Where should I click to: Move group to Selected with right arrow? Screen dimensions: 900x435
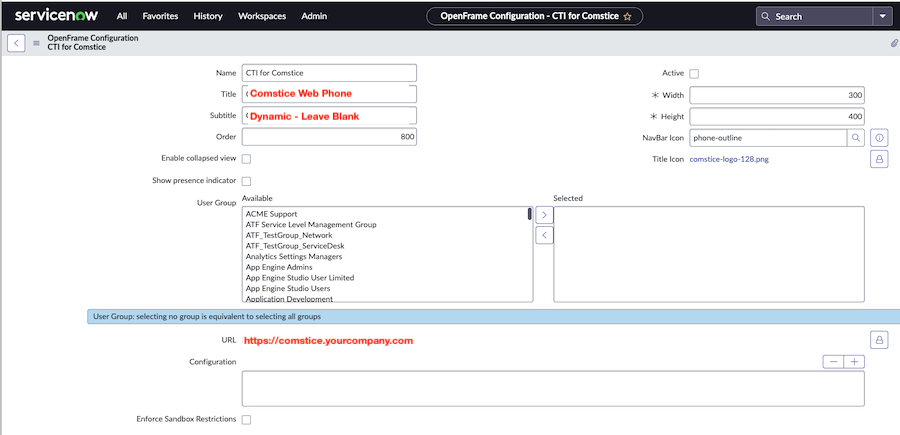pyautogui.click(x=544, y=215)
